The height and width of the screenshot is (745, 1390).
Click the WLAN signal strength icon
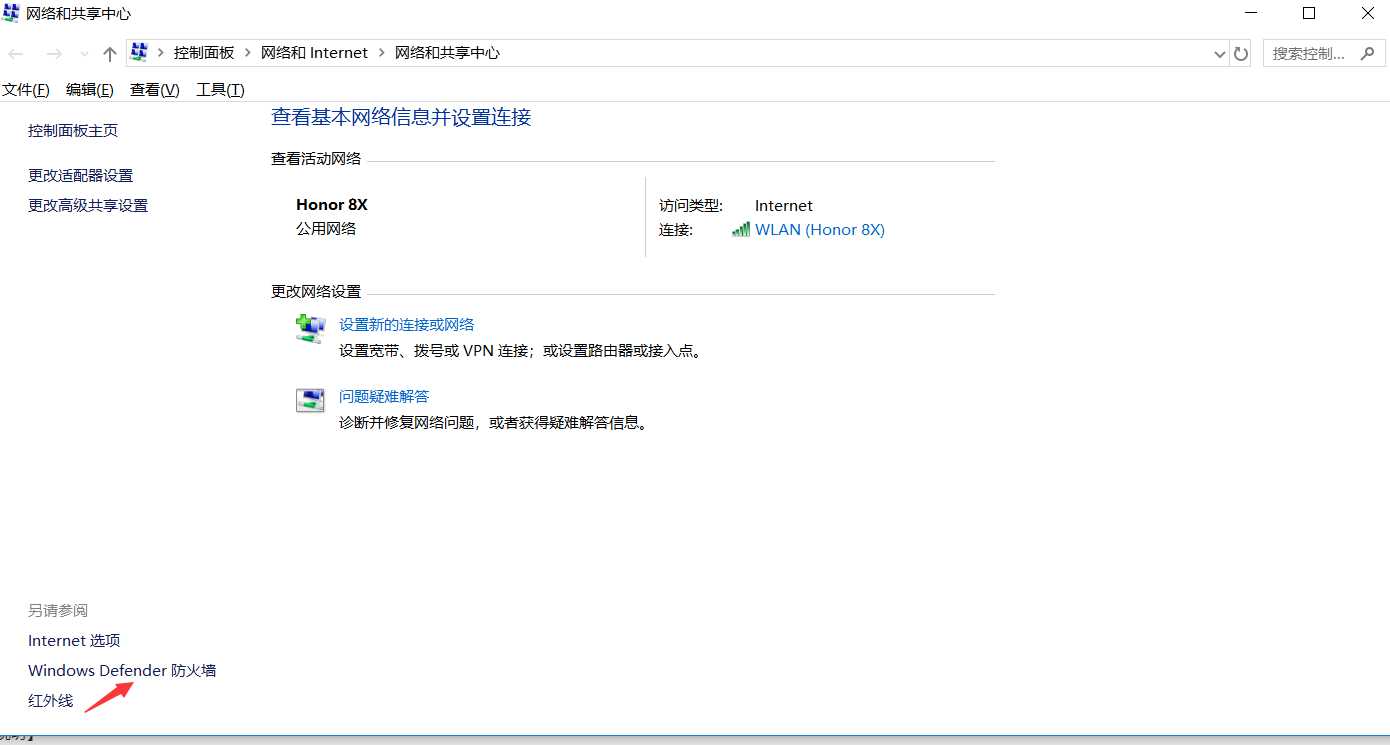(741, 230)
